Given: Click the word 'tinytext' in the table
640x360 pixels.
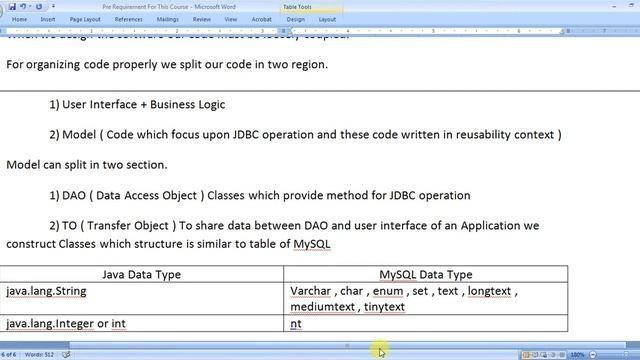Looking at the screenshot, I should pyautogui.click(x=384, y=307).
